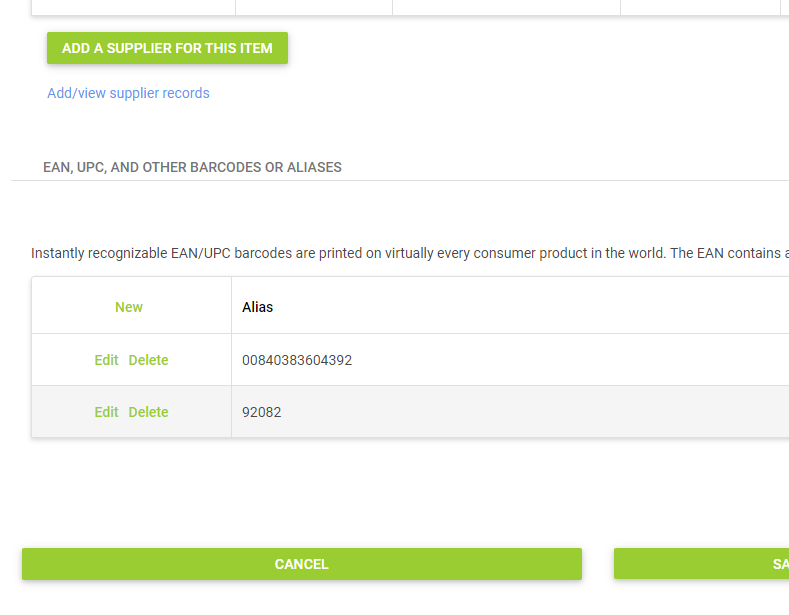
Task: Click New to add an alias
Action: click(129, 307)
